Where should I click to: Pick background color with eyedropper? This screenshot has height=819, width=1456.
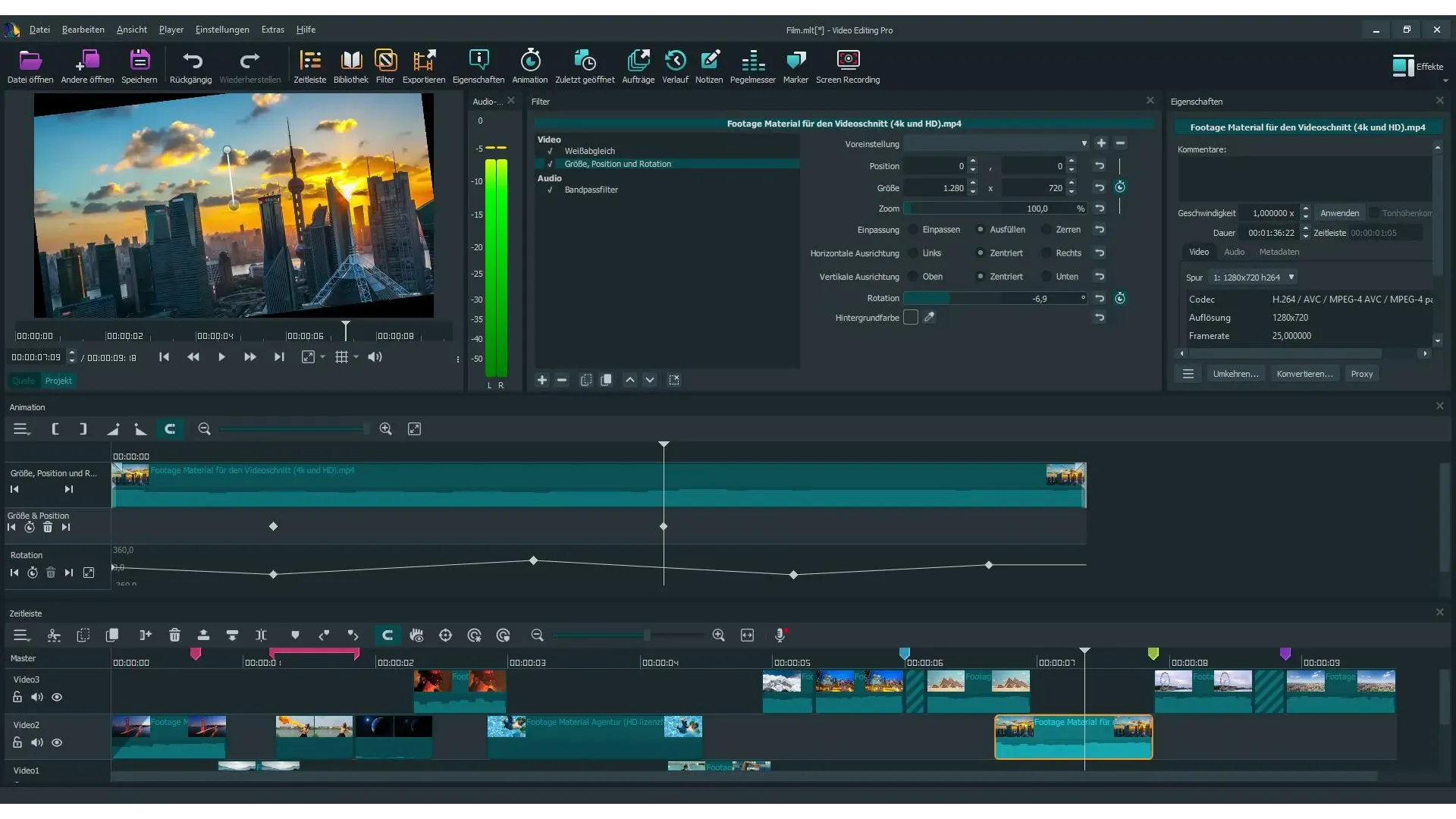pos(929,318)
